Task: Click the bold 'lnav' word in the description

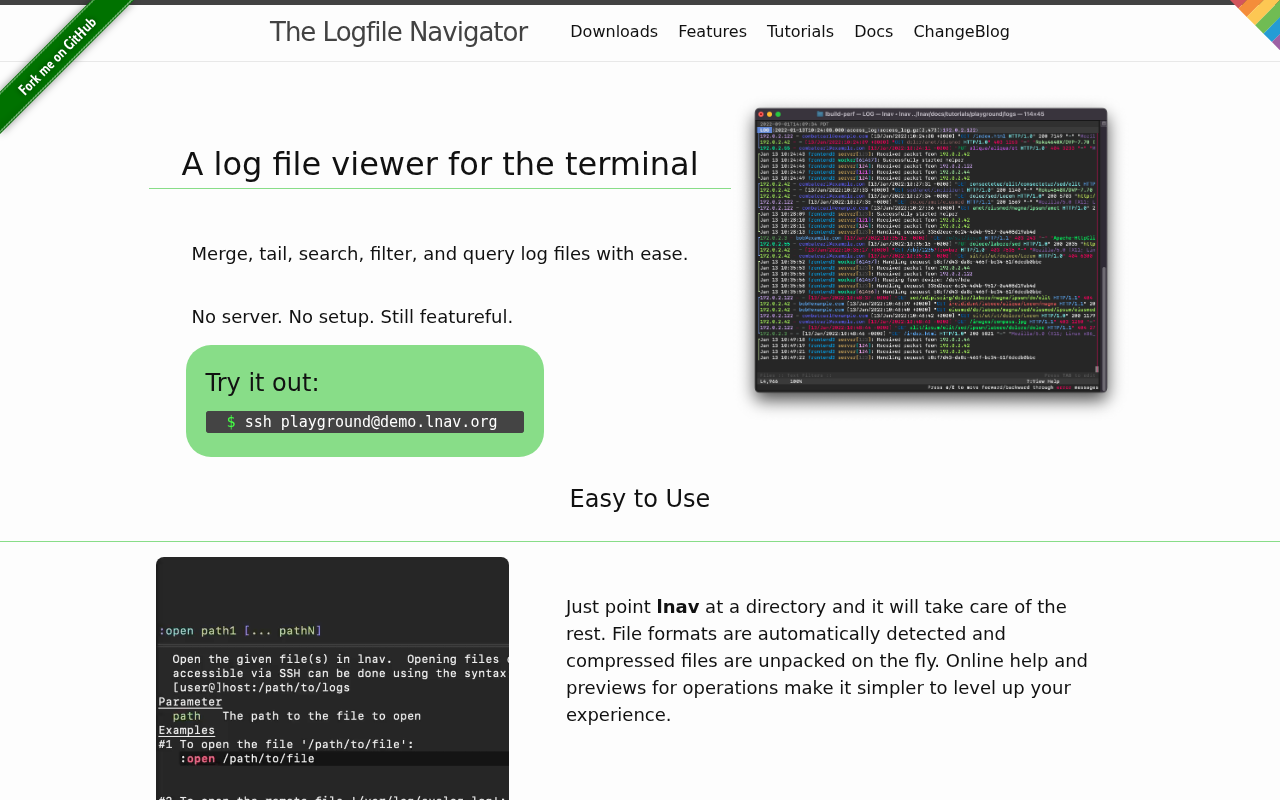Action: click(x=676, y=606)
